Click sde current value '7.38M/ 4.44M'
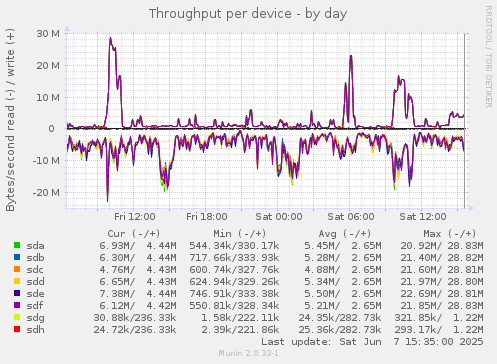This screenshot has height=364, width=497. [138, 294]
